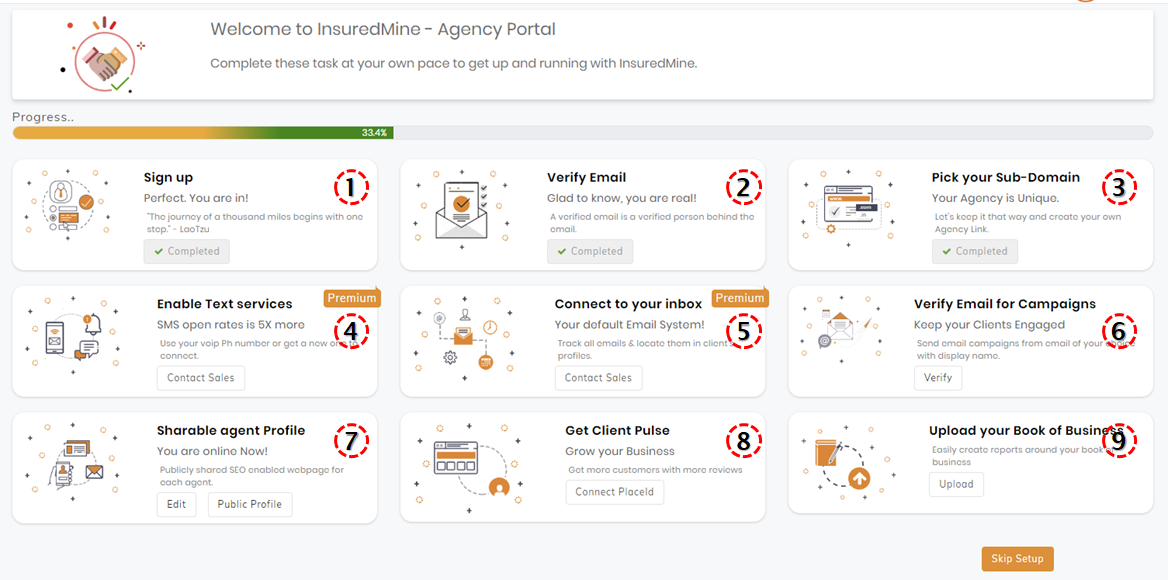Verify email for campaigns
1168x580 pixels.
(938, 377)
